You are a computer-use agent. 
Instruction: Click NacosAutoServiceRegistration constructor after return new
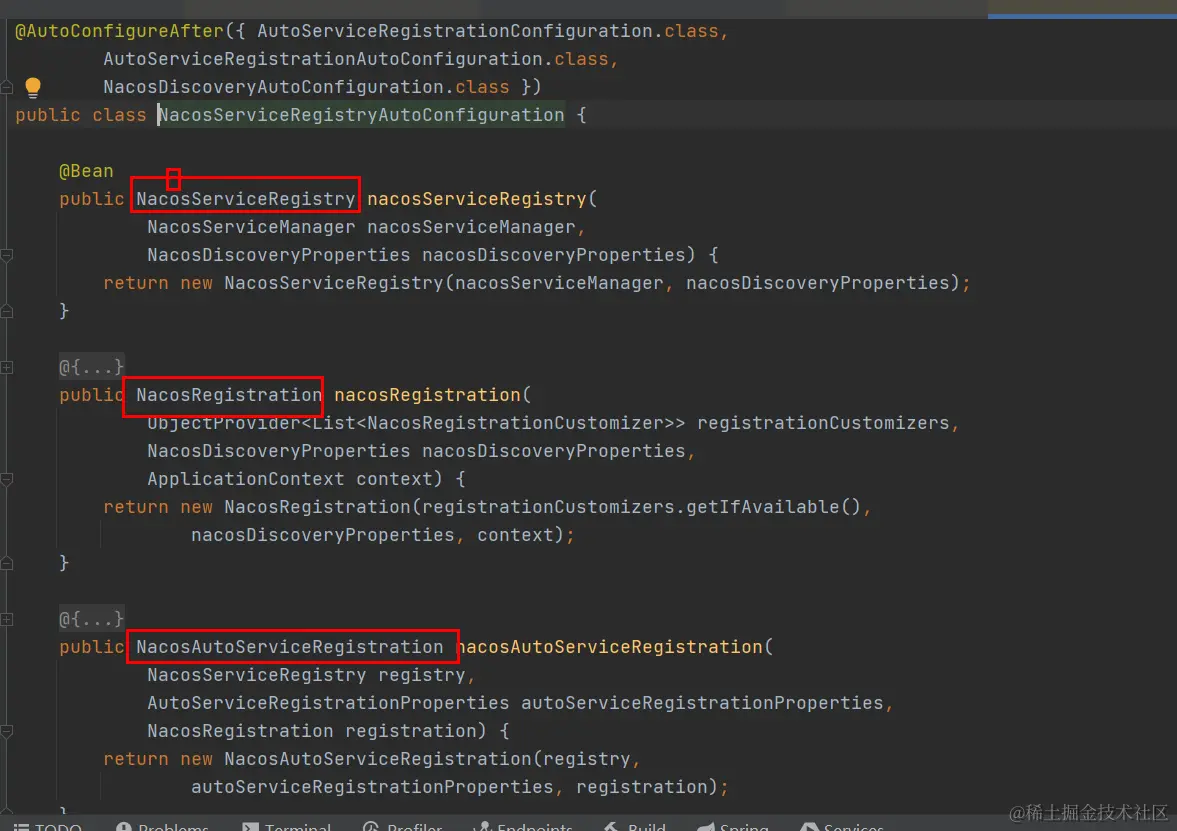coord(378,759)
